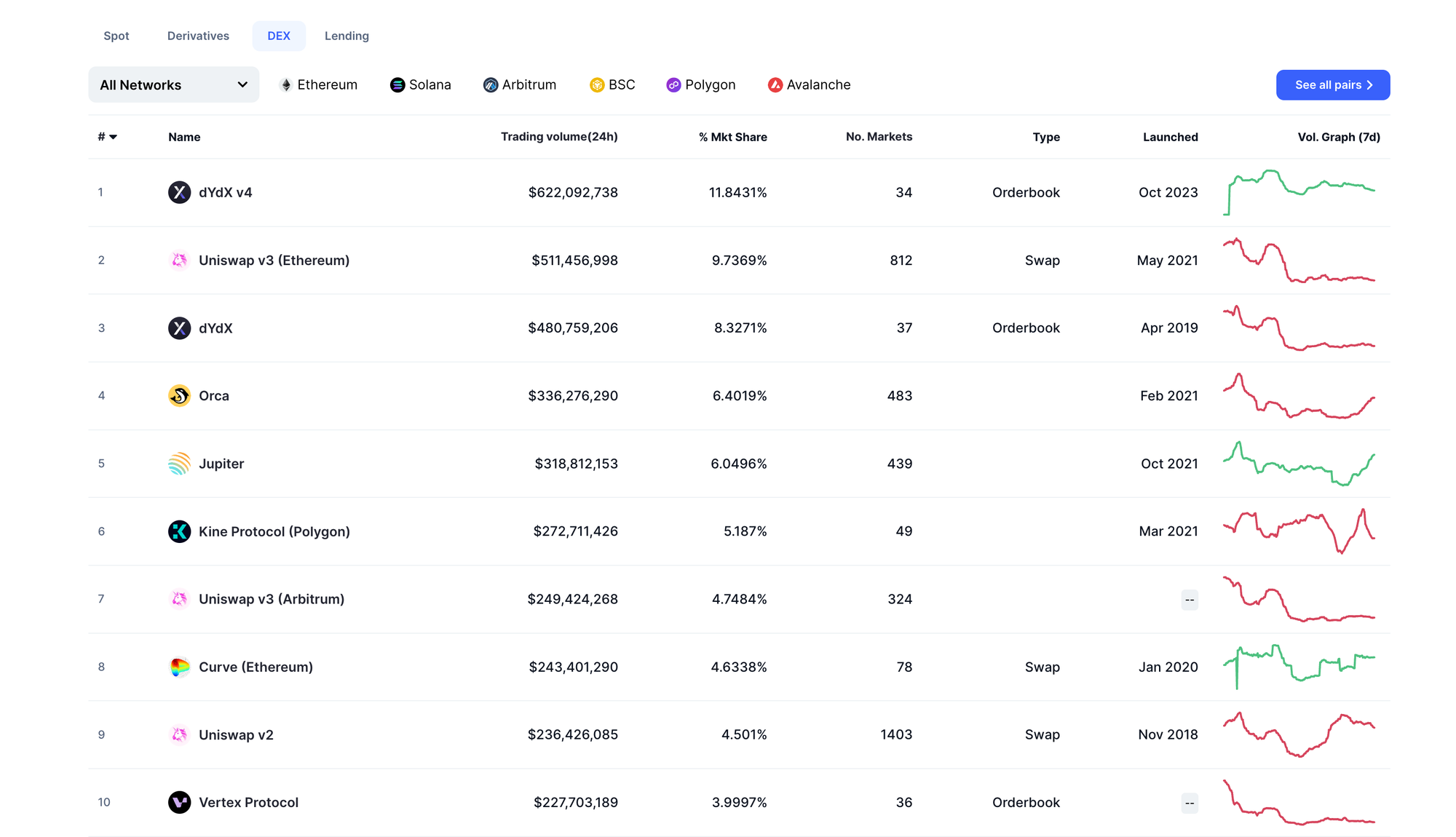Screen dimensions: 1456x837
Task: Open the All Networks dropdown
Action: (x=173, y=85)
